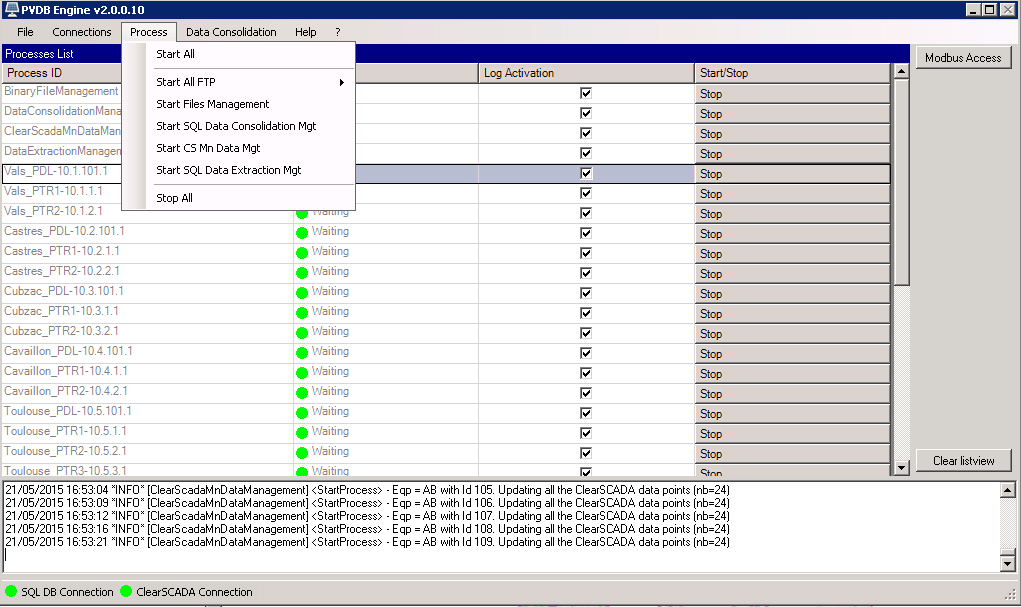This screenshot has width=1021, height=607.
Task: Select Stop All from Process menu
Action: coord(174,198)
